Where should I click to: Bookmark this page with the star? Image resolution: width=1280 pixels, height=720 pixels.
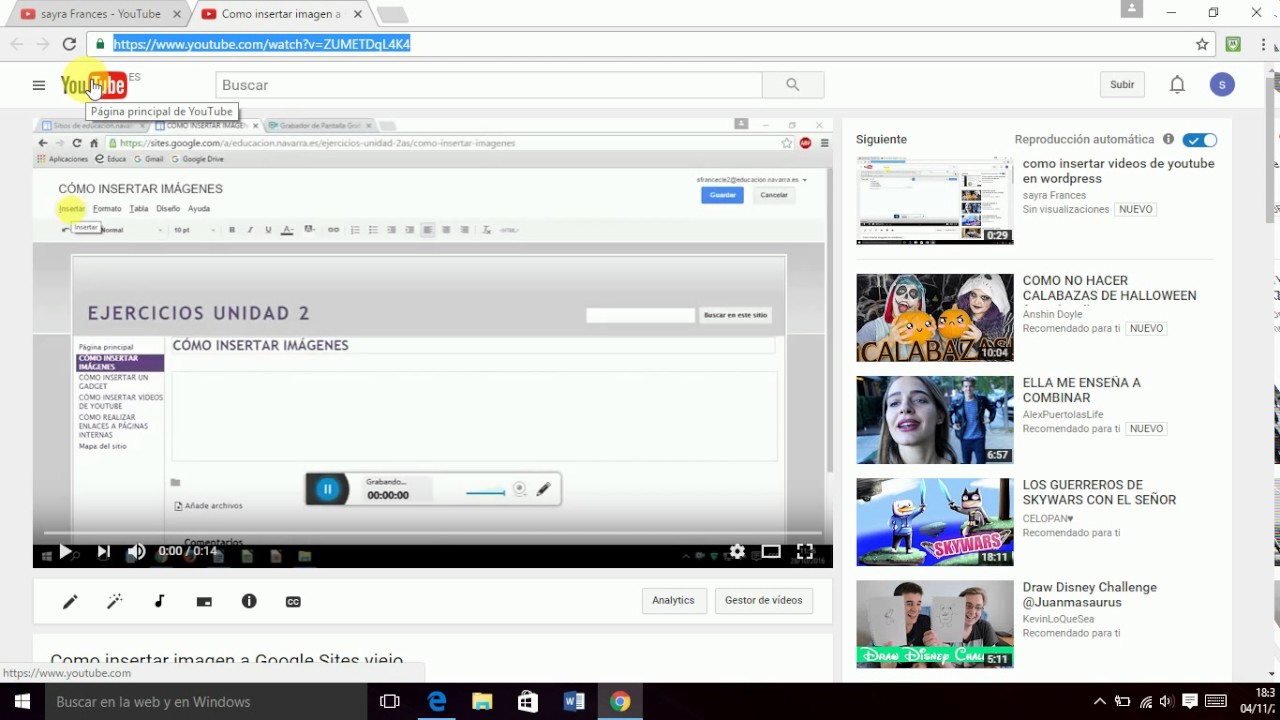(1202, 44)
